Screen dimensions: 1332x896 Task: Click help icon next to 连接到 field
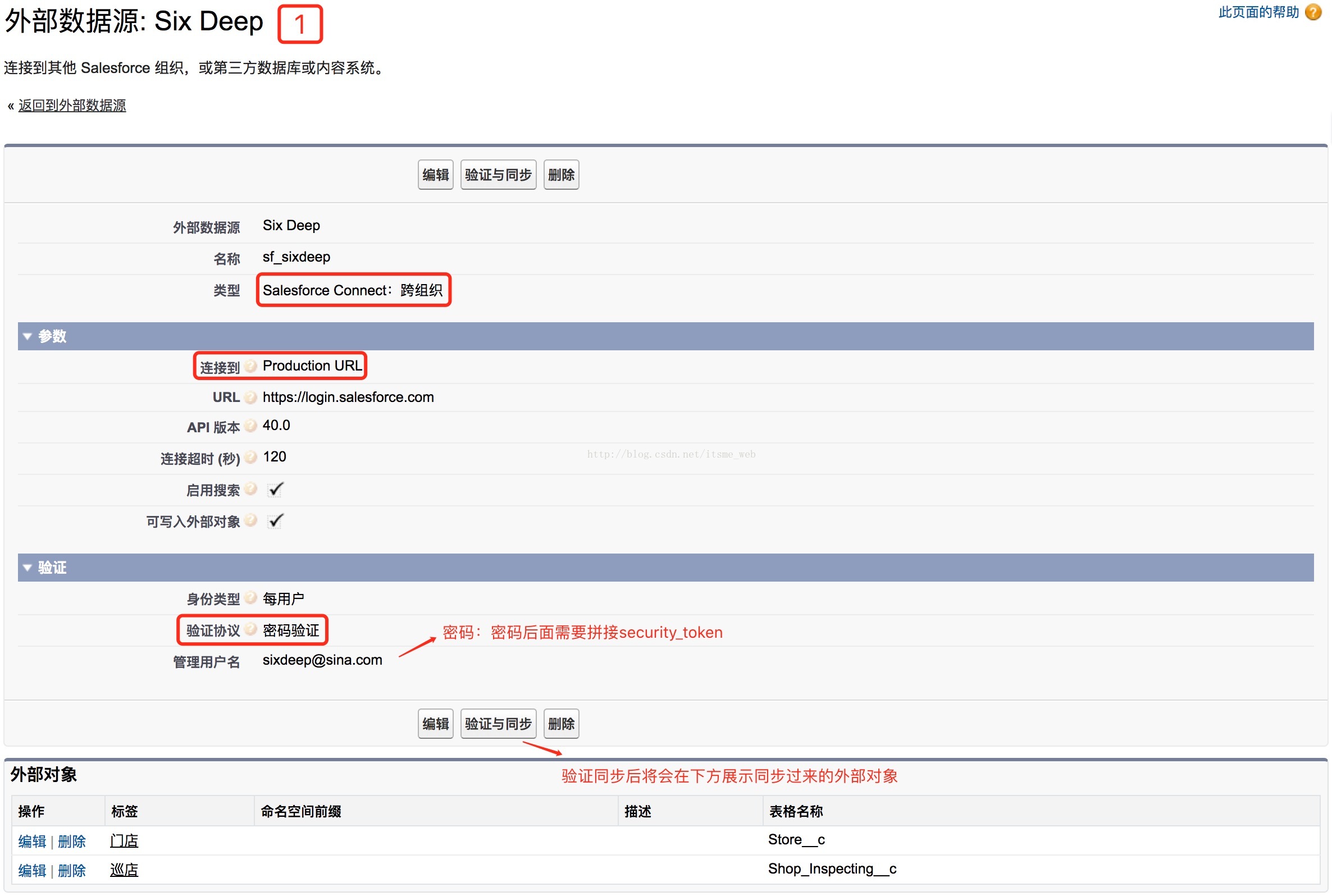(x=250, y=366)
